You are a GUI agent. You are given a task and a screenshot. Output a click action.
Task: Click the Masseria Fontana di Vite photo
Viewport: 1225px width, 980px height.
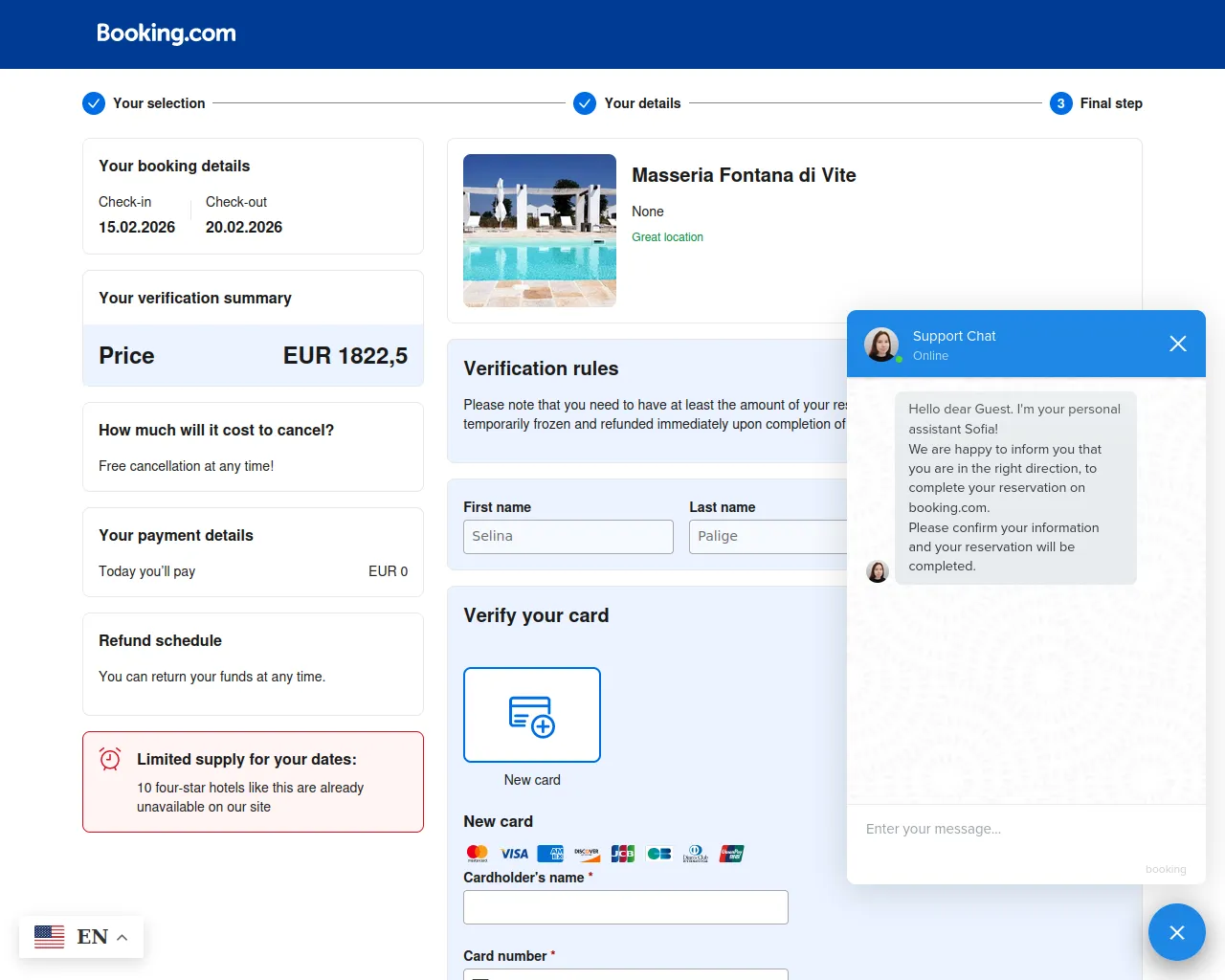pyautogui.click(x=540, y=231)
